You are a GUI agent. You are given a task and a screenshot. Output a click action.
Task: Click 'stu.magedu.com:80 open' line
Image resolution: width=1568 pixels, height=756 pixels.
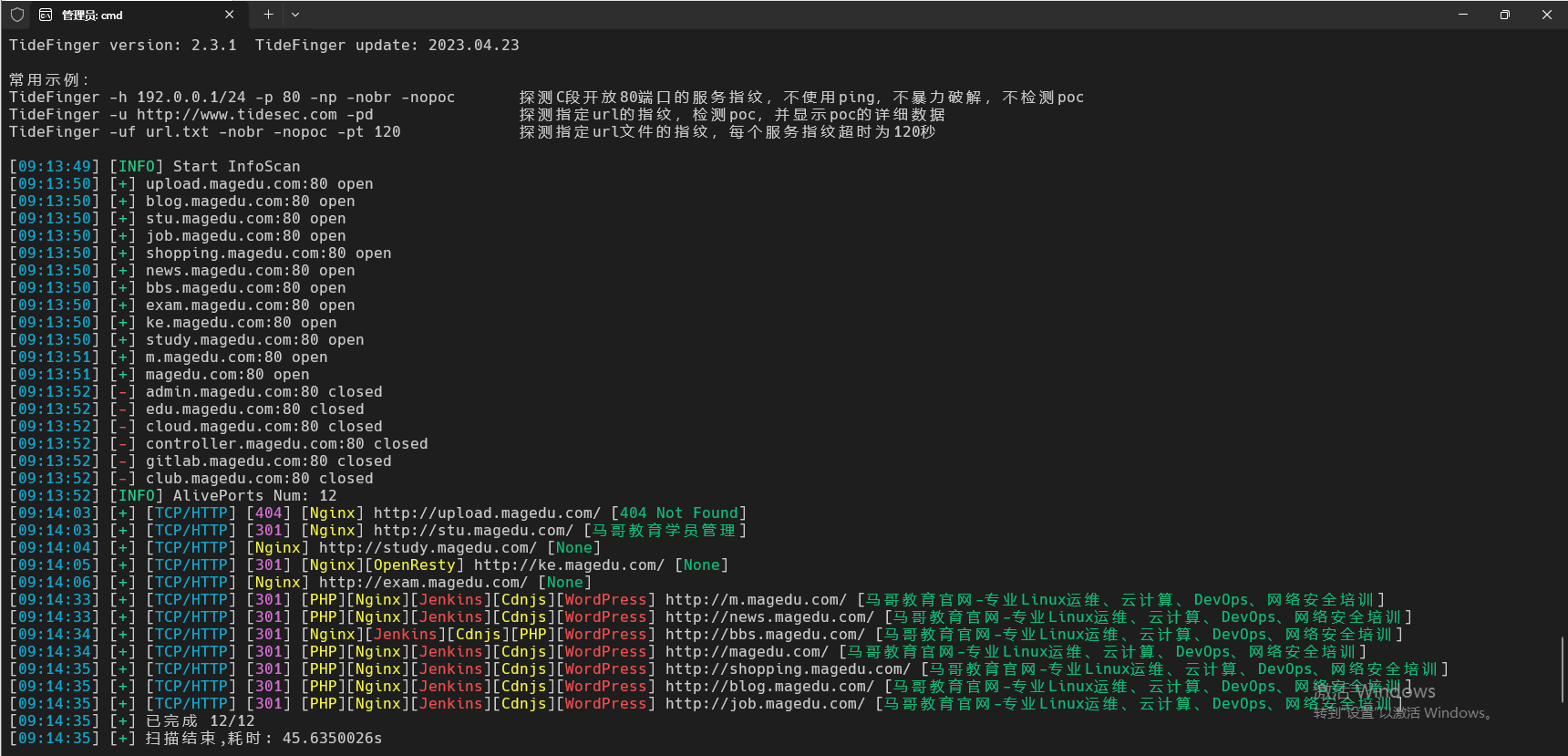[x=245, y=219]
